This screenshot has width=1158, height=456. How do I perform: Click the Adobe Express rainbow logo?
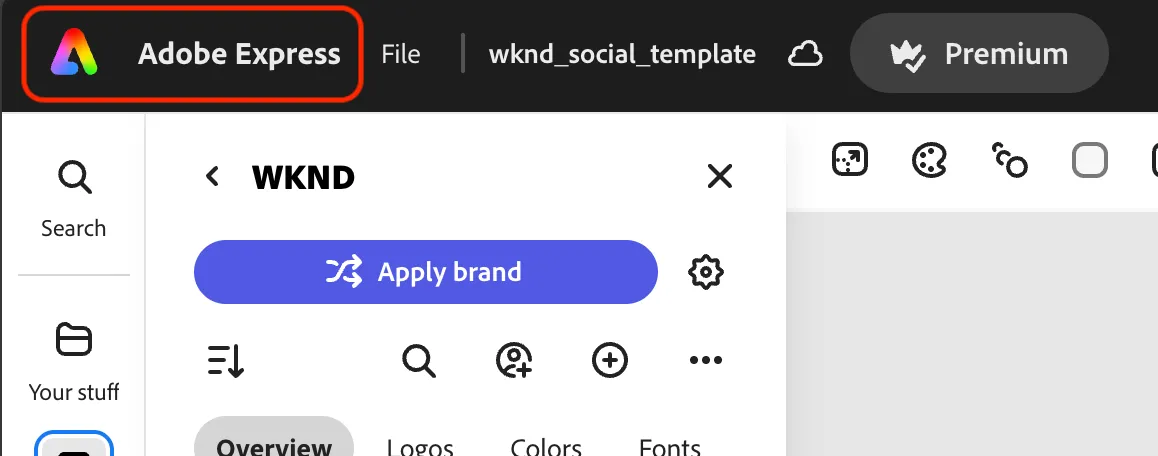[x=74, y=52]
